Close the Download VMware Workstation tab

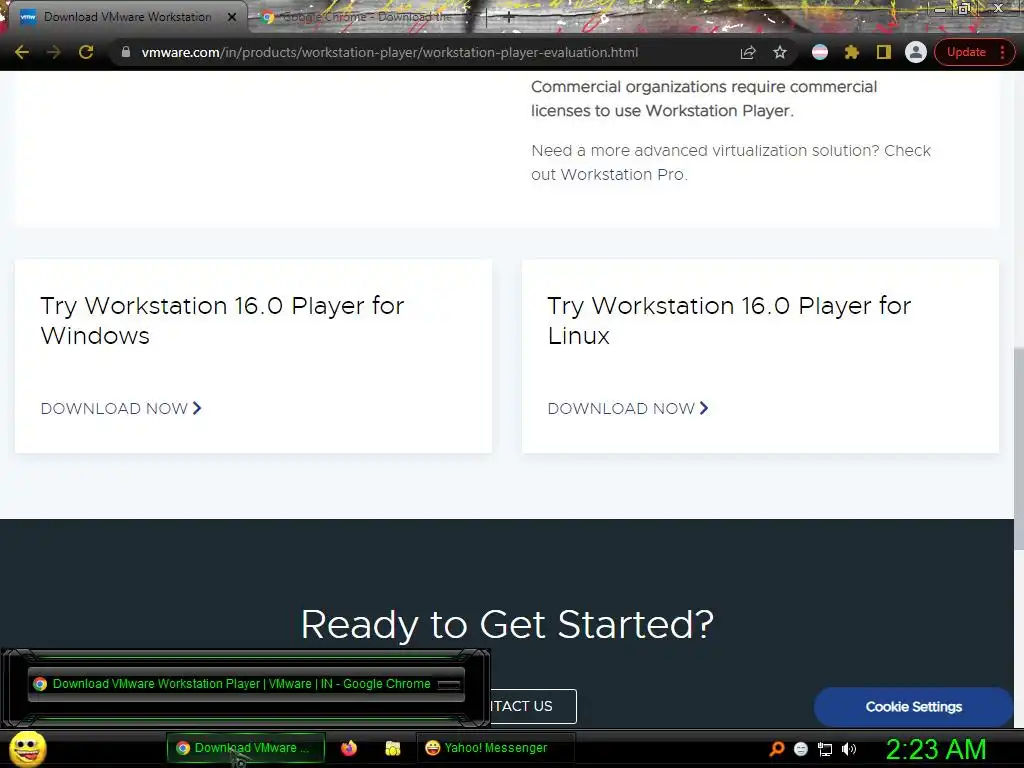(232, 17)
